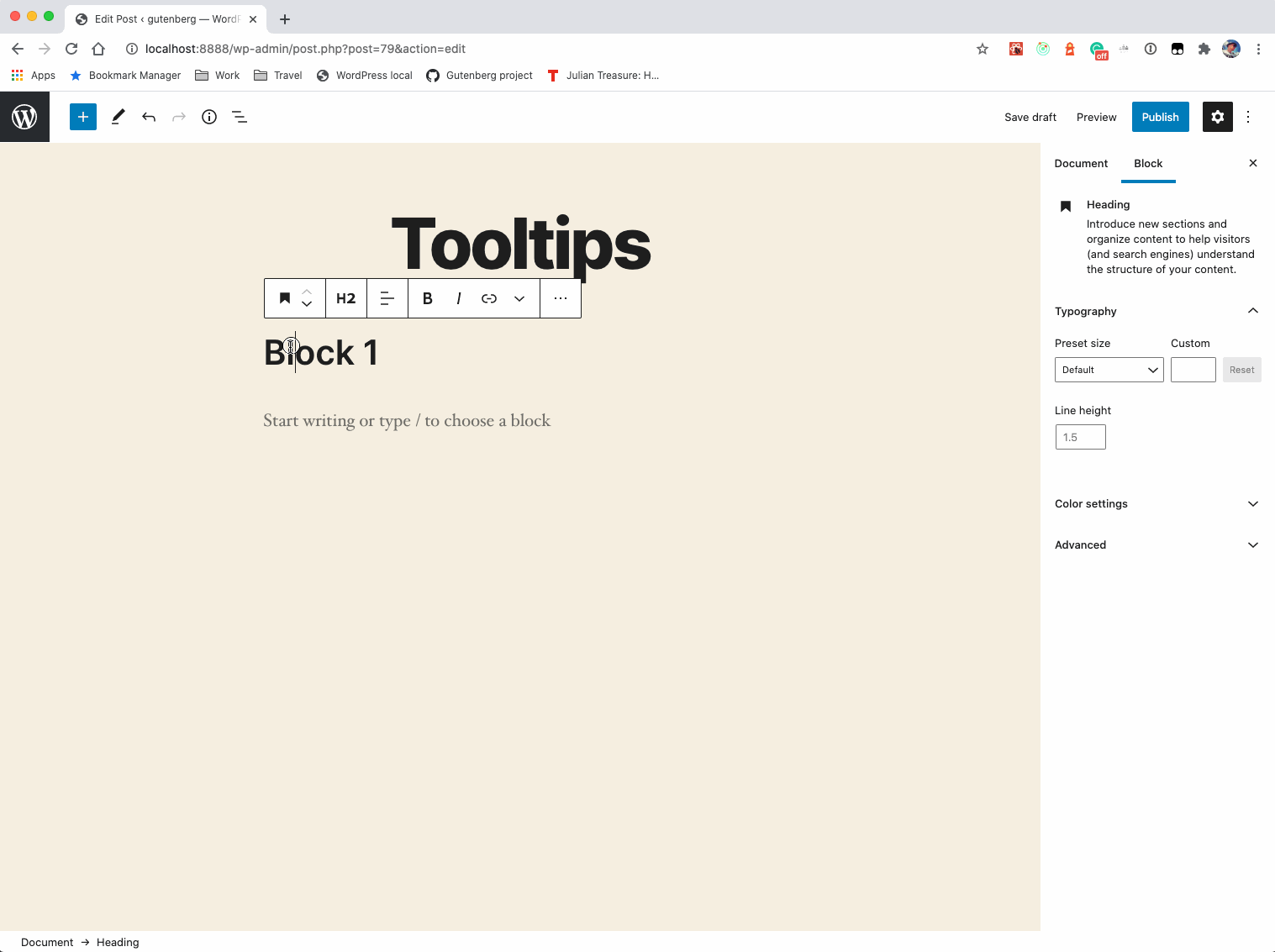Image resolution: width=1275 pixels, height=952 pixels.
Task: Switch to the Document tab
Action: 1081,163
